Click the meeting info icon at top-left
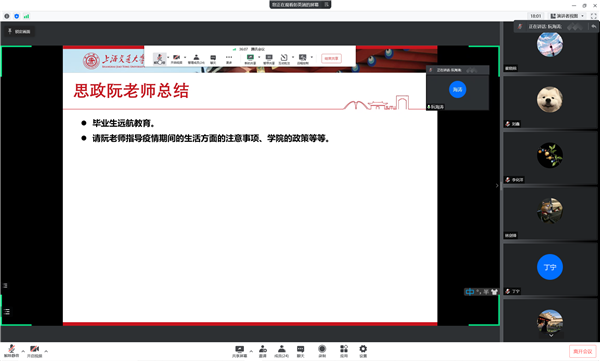Screen dimensions: 600x361 pyautogui.click(x=7, y=16)
